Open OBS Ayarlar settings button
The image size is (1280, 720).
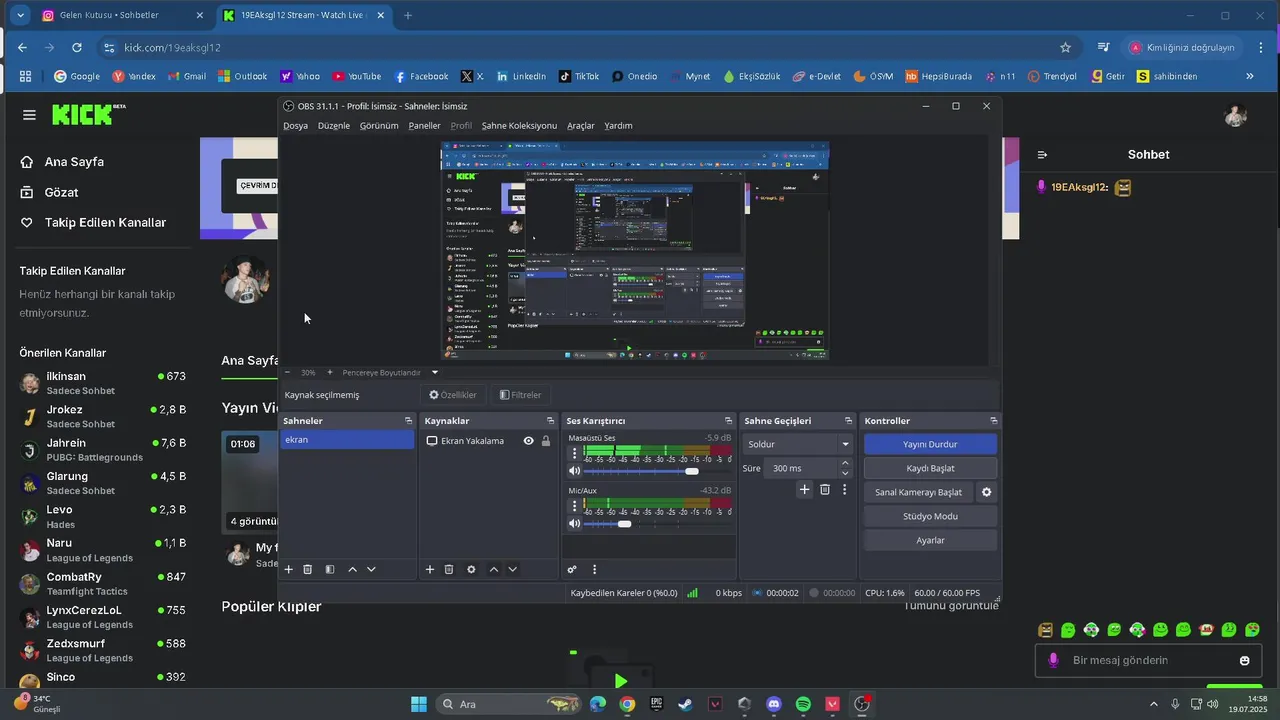point(930,540)
